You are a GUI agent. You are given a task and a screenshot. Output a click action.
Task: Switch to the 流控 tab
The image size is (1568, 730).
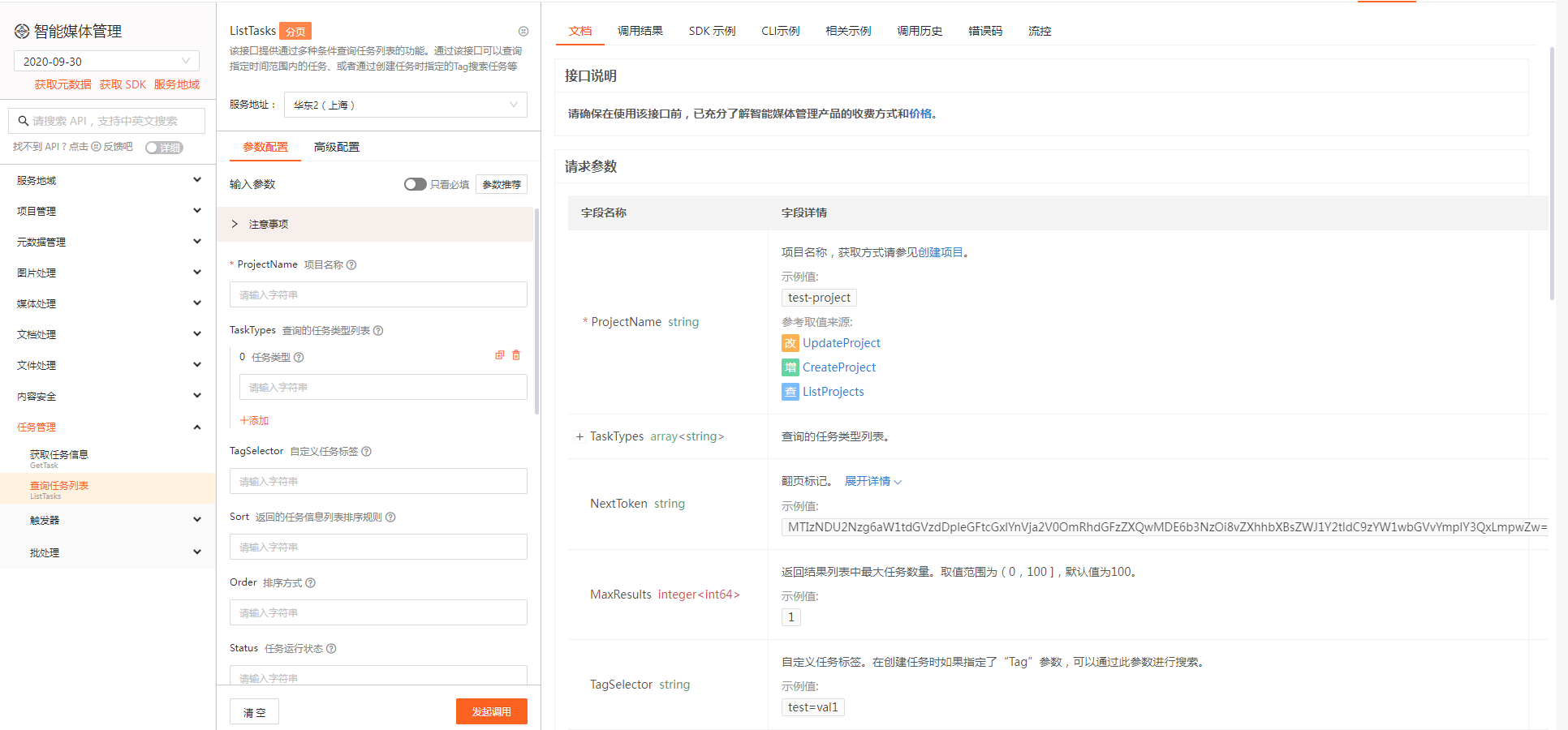tap(1040, 31)
